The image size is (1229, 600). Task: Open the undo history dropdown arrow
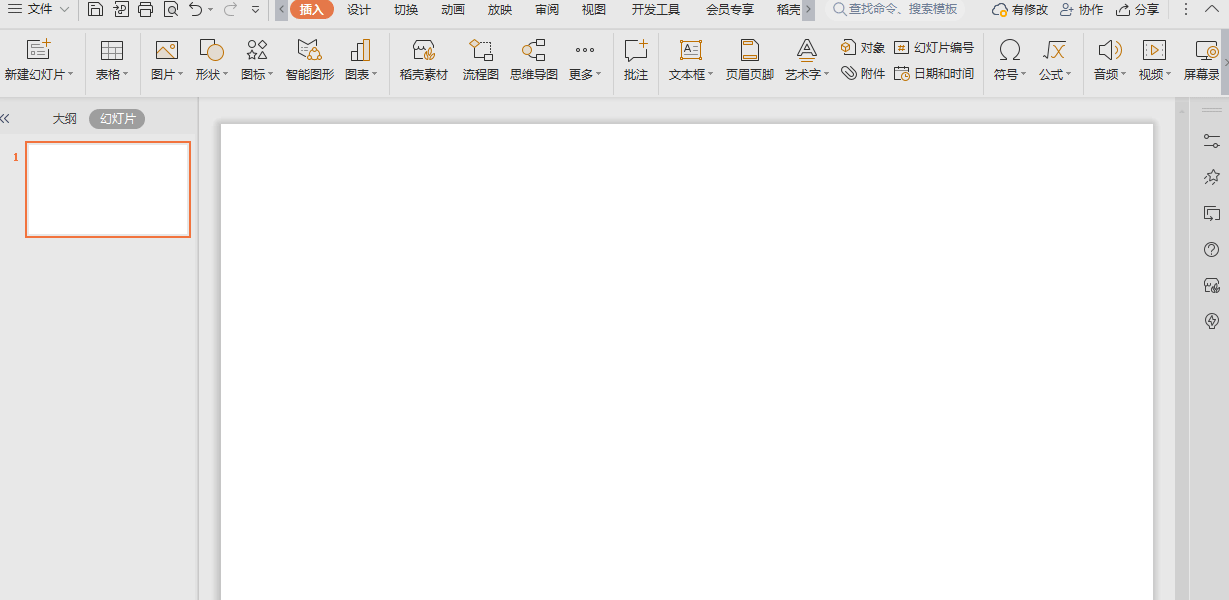pyautogui.click(x=210, y=10)
